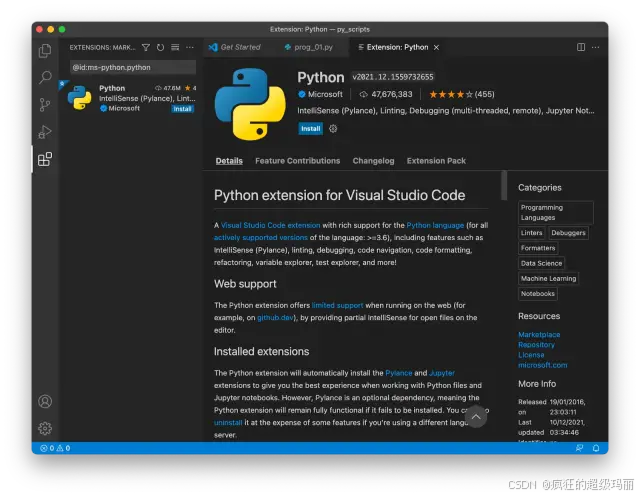640x496 pixels.
Task: Refresh the extensions list
Action: pos(160,47)
